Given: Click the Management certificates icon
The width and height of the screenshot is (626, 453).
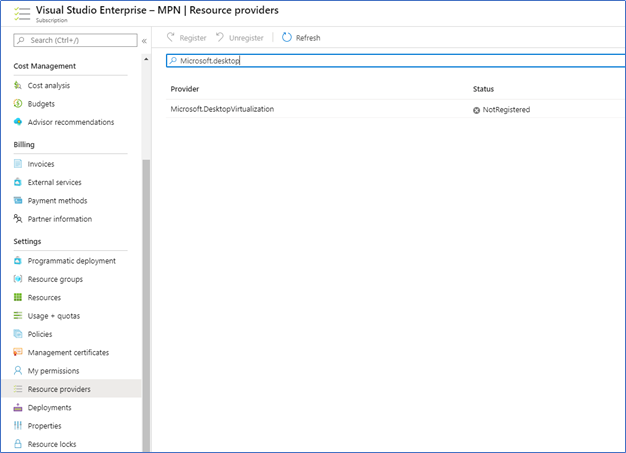Looking at the screenshot, I should click(18, 352).
